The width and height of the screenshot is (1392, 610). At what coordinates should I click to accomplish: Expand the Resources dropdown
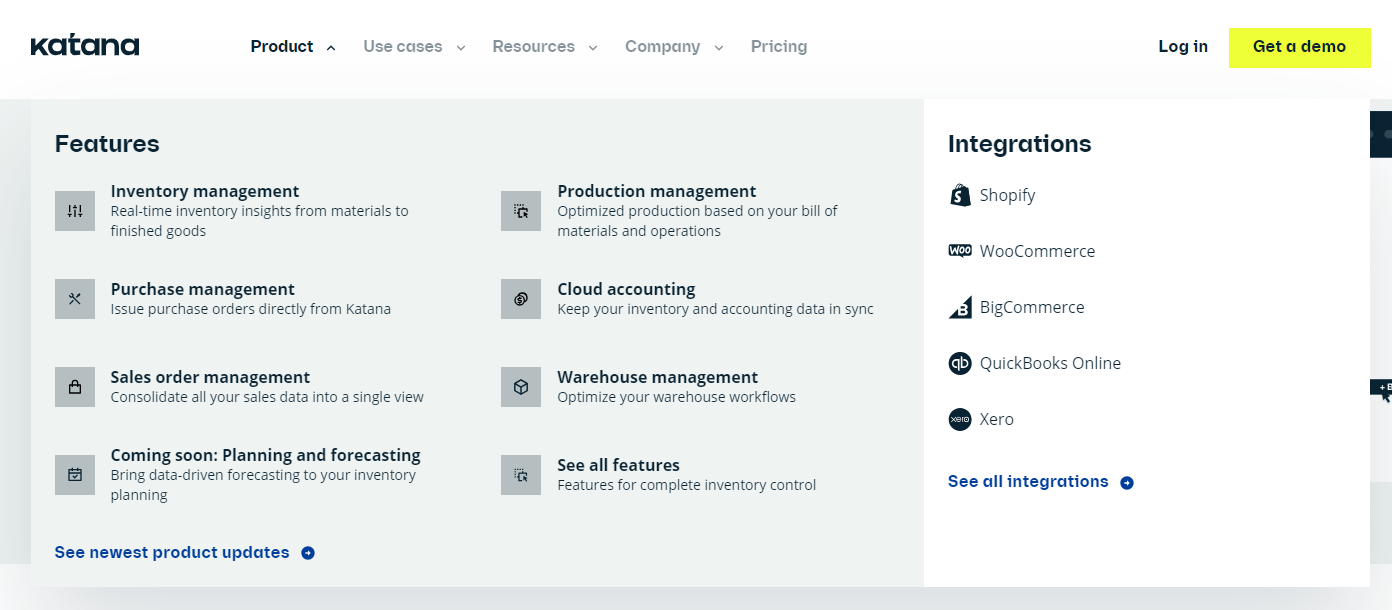tap(544, 47)
